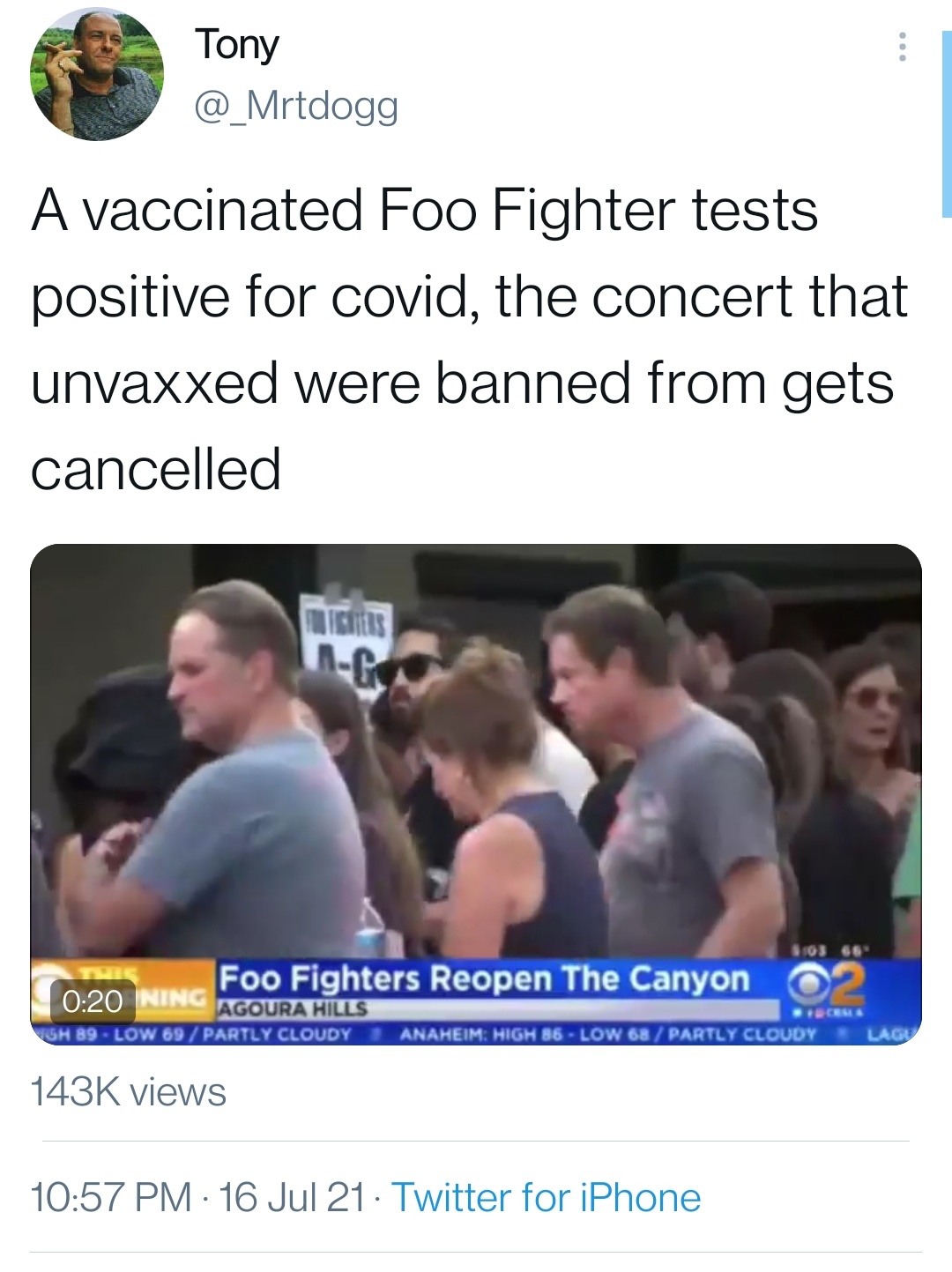
Task: Play the Foo Fighters news video
Action: pyautogui.click(x=476, y=794)
